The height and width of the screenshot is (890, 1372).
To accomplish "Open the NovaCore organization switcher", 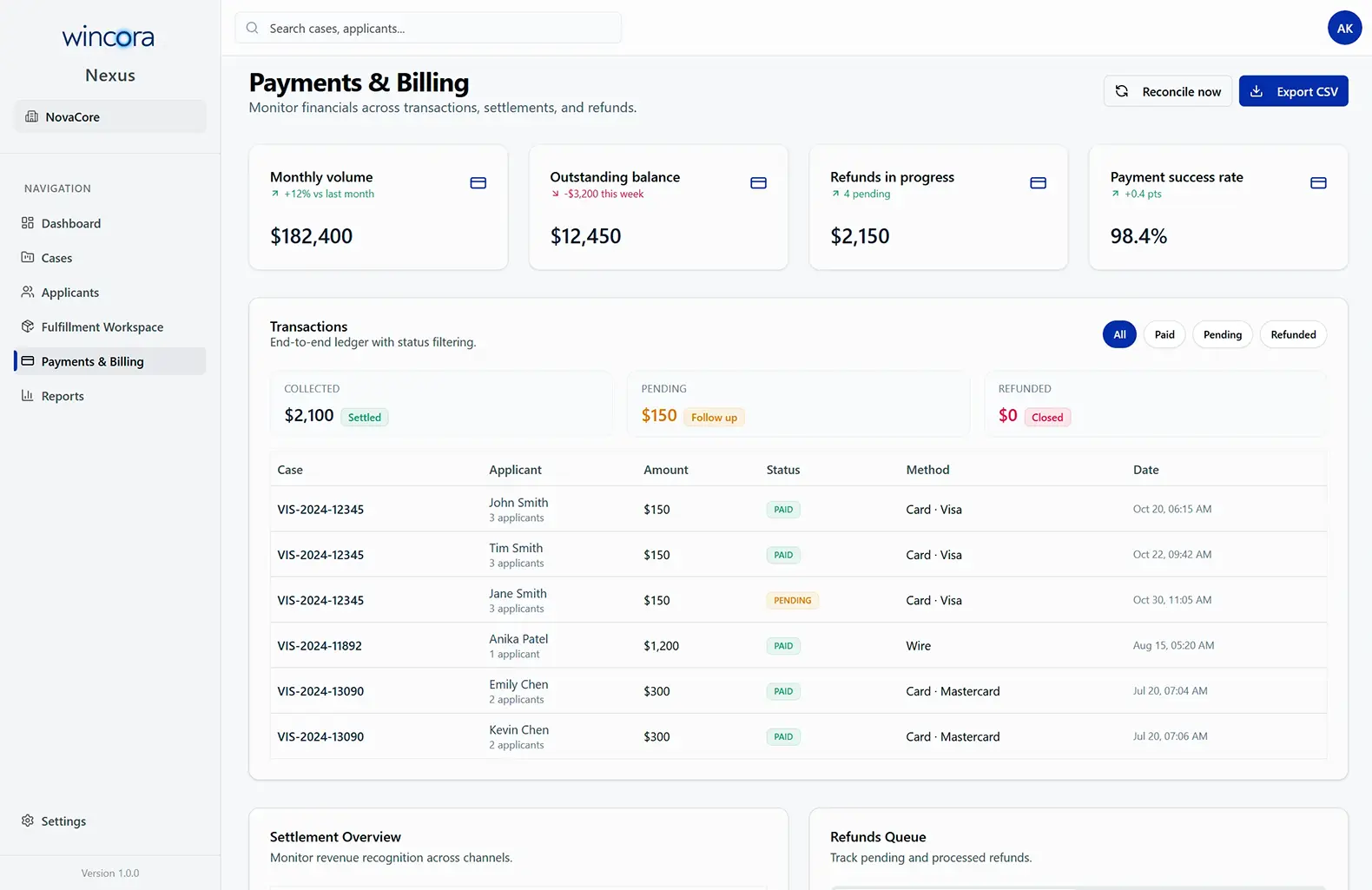I will 110,117.
